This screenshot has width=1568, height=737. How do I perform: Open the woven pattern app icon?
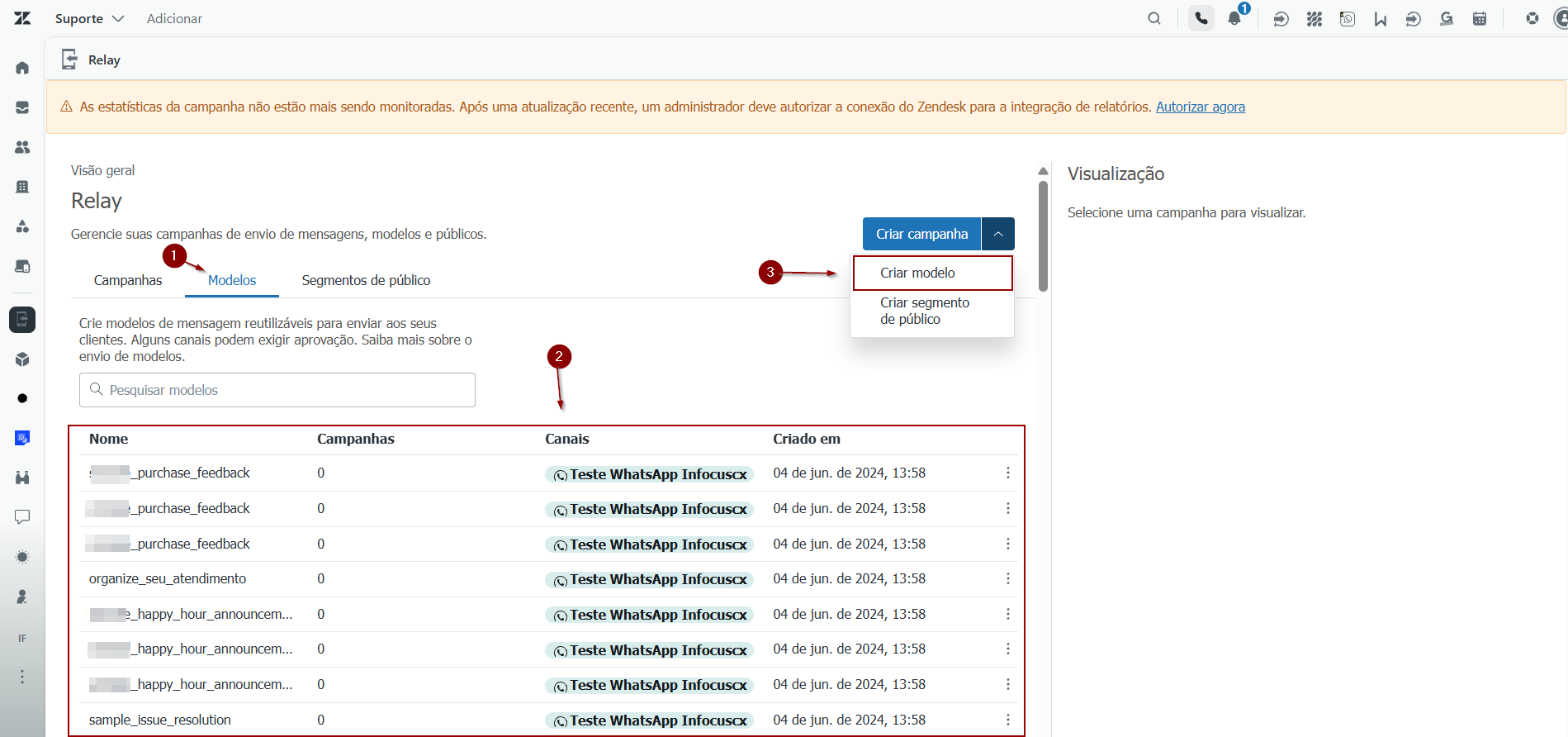pyautogui.click(x=1315, y=18)
